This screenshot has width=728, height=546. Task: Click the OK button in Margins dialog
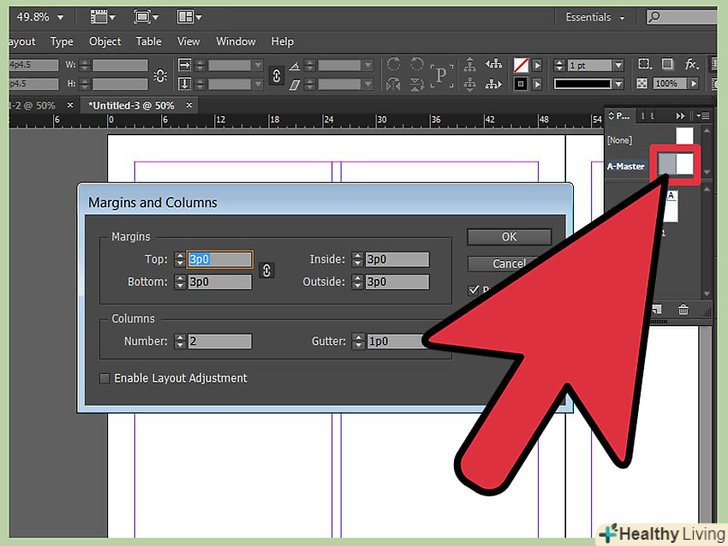tap(509, 237)
